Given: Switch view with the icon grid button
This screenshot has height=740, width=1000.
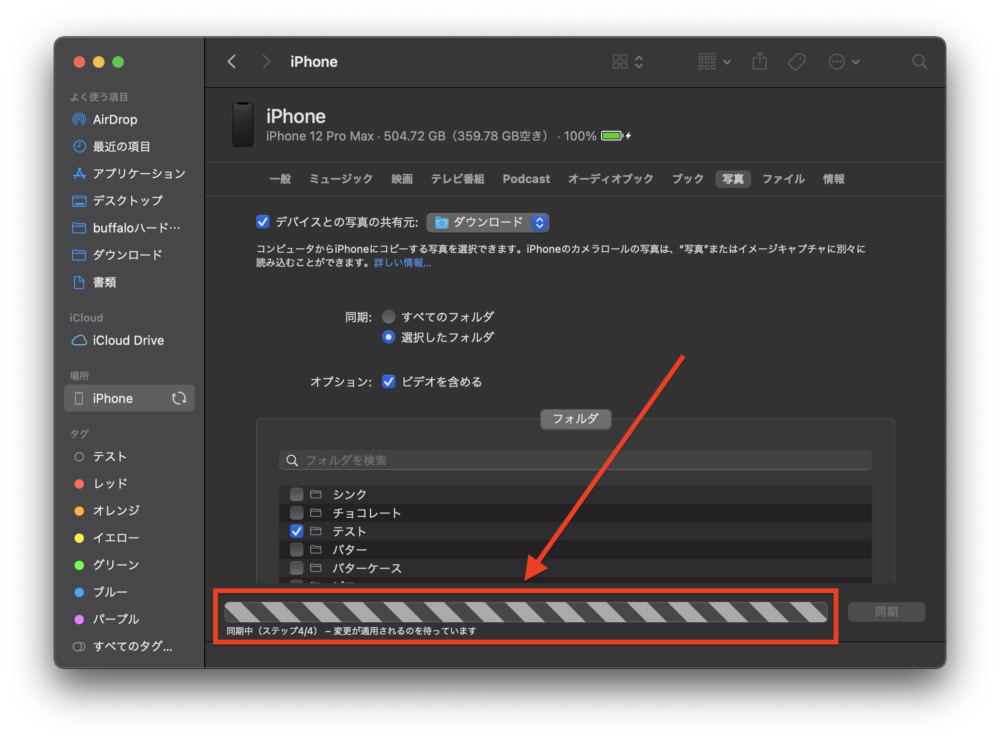Looking at the screenshot, I should 628,62.
